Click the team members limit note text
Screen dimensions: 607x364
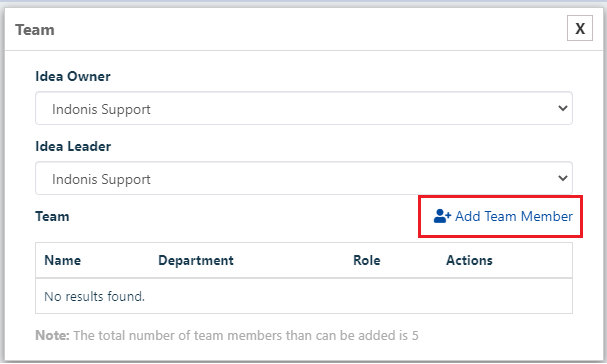coord(246,335)
